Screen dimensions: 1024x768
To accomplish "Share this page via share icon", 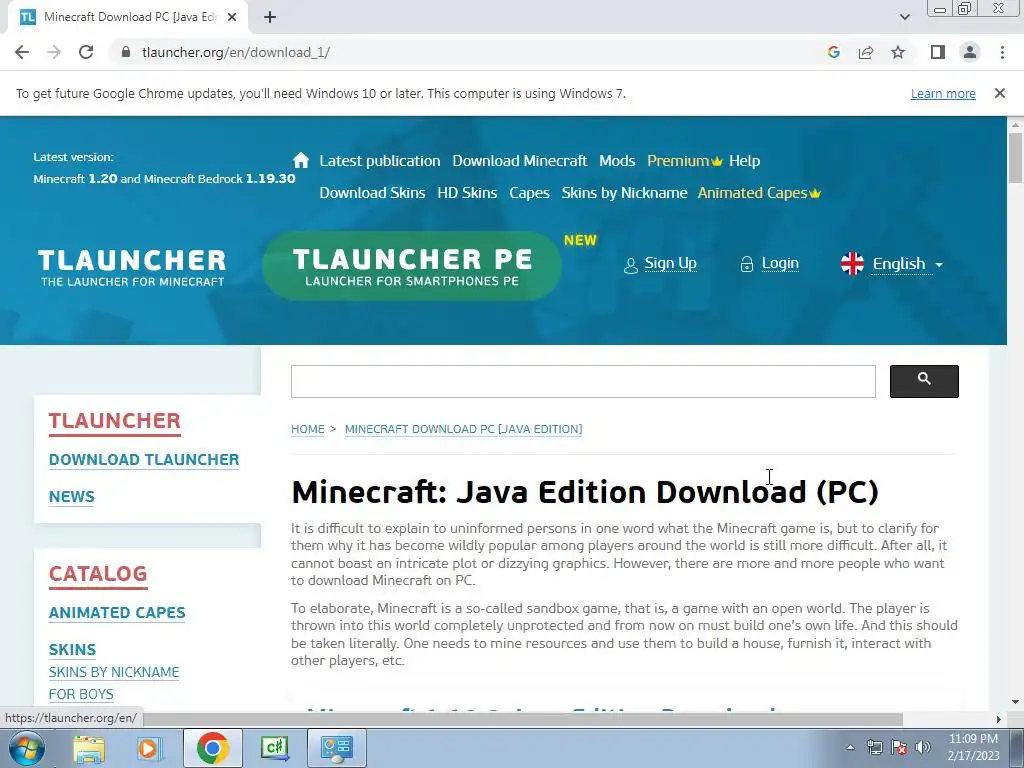I will 866,52.
